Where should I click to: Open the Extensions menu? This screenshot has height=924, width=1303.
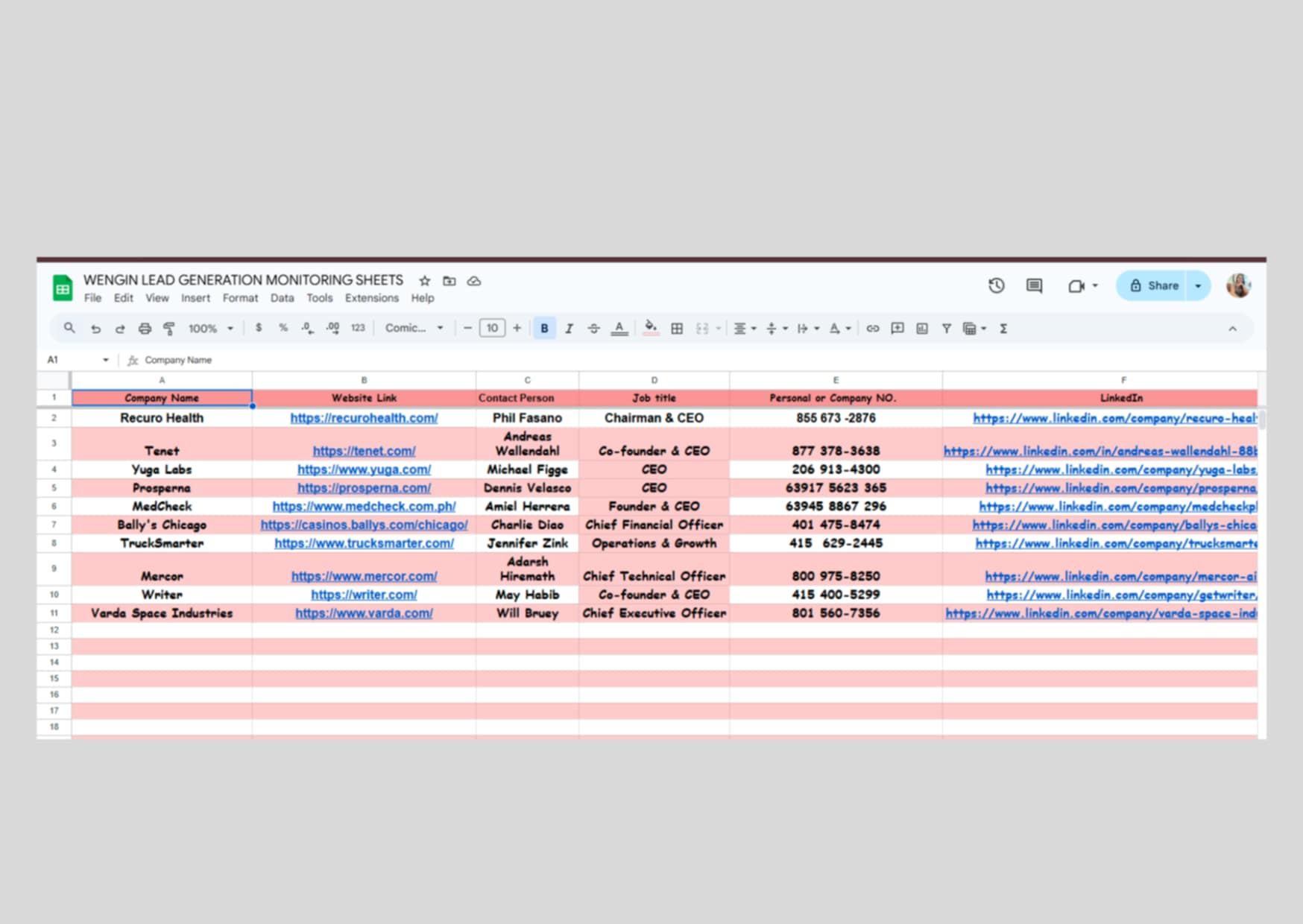tap(371, 298)
